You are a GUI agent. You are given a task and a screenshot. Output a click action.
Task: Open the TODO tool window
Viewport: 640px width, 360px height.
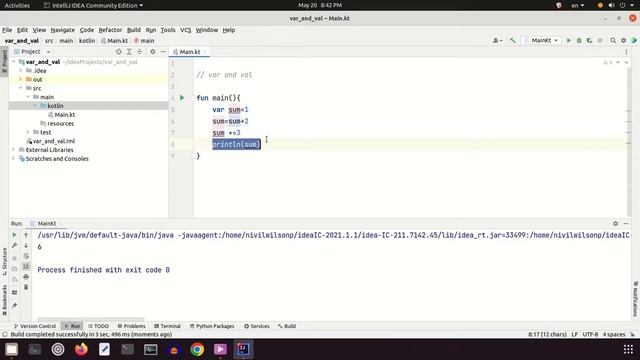98,326
